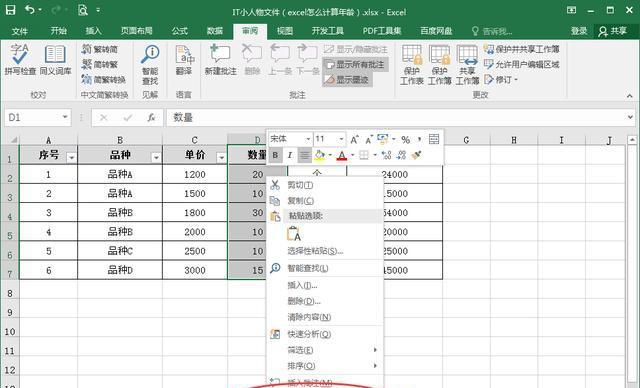Choose 清除内容 clear contents in context menu

[325, 317]
